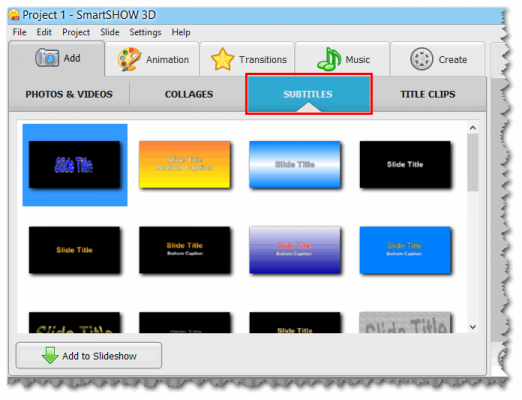Switch to the Create tab
This screenshot has height=400, width=522.
[438, 59]
